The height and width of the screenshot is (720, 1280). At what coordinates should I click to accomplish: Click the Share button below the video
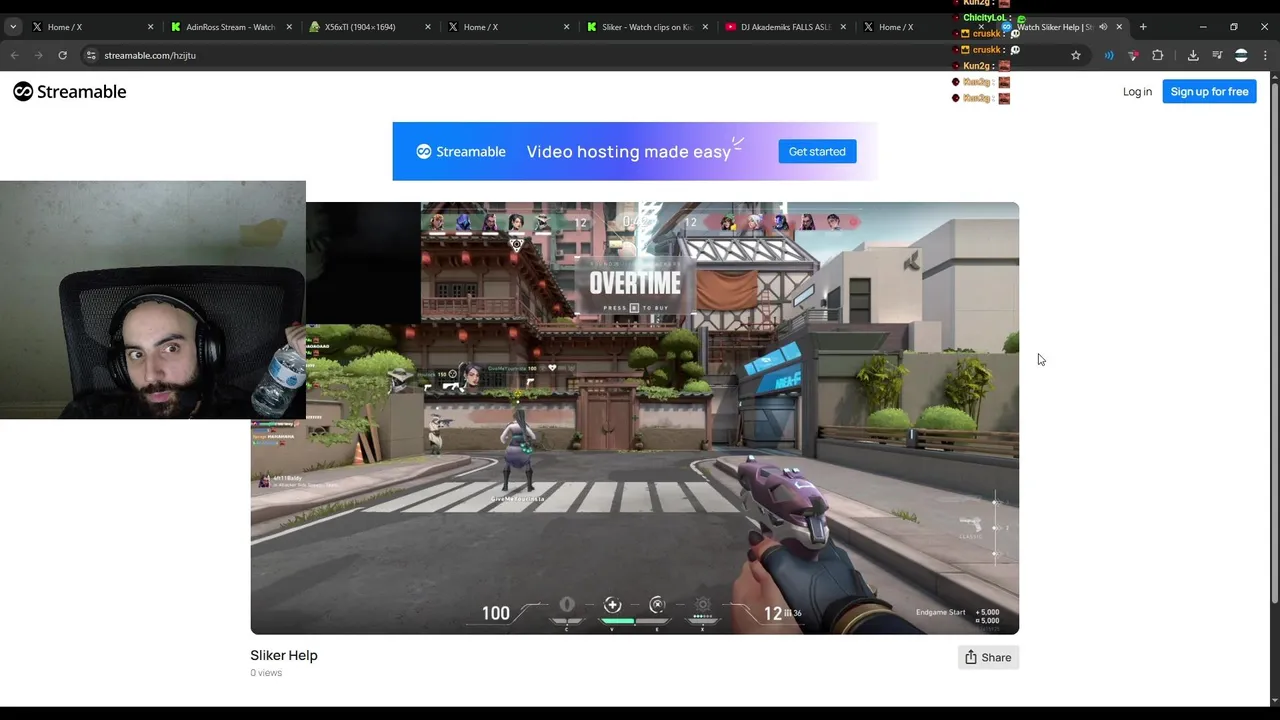(x=988, y=657)
